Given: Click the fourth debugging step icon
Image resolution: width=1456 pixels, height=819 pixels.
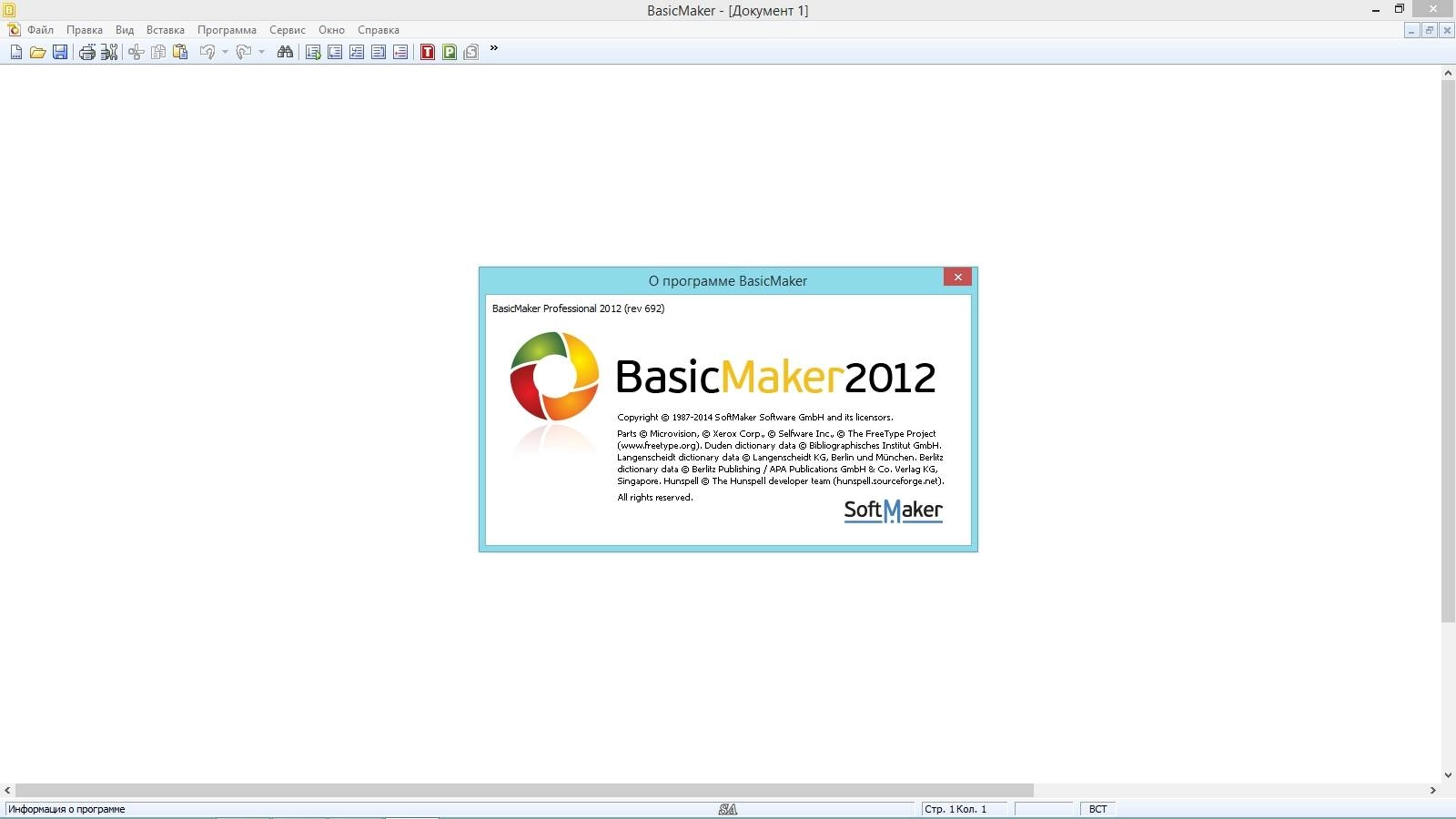Looking at the screenshot, I should [x=379, y=52].
